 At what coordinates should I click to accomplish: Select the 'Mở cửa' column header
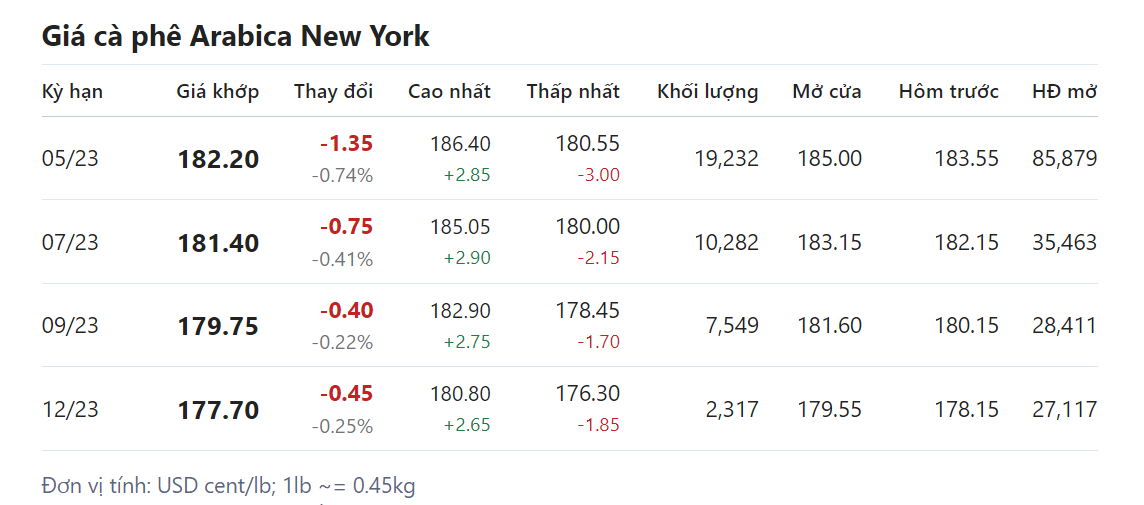coord(826,92)
